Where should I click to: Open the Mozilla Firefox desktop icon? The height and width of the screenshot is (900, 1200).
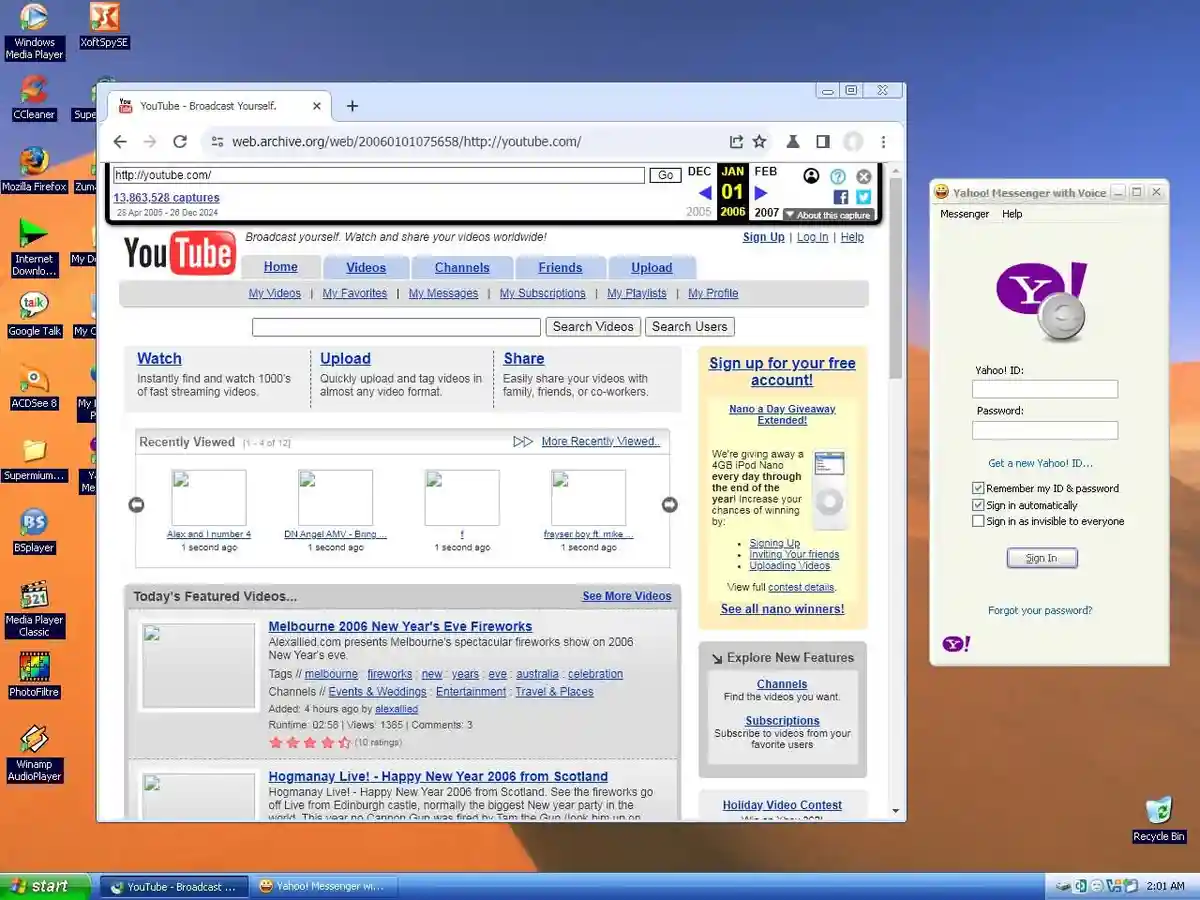[34, 169]
